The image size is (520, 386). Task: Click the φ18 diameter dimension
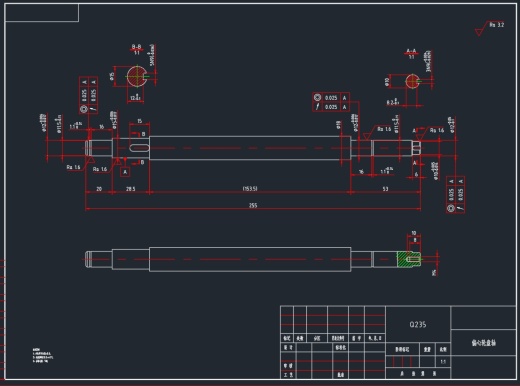339,125
